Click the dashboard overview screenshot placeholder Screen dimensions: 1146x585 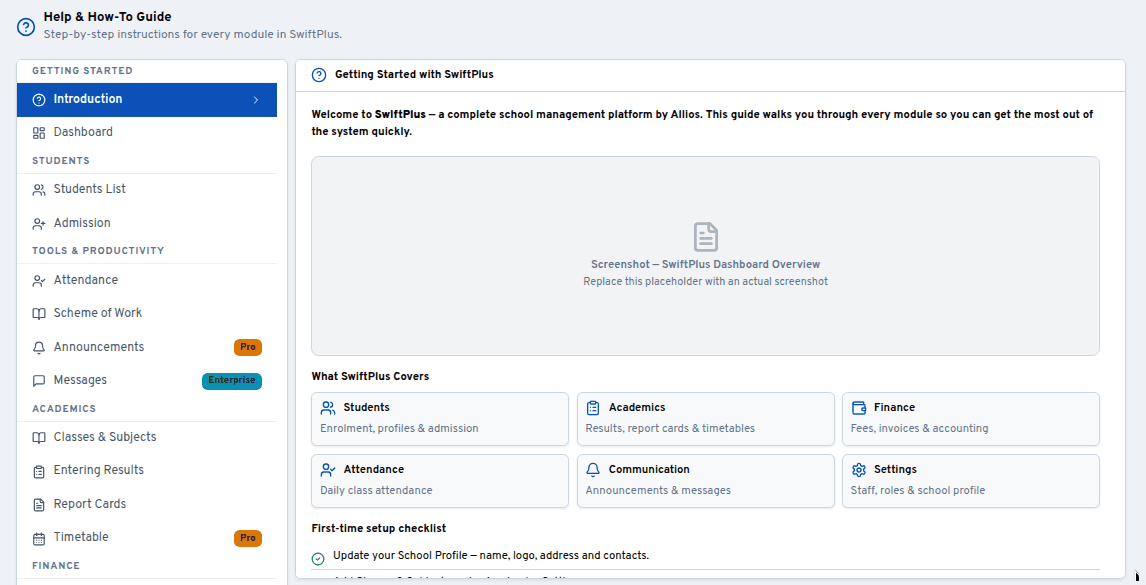(x=705, y=256)
